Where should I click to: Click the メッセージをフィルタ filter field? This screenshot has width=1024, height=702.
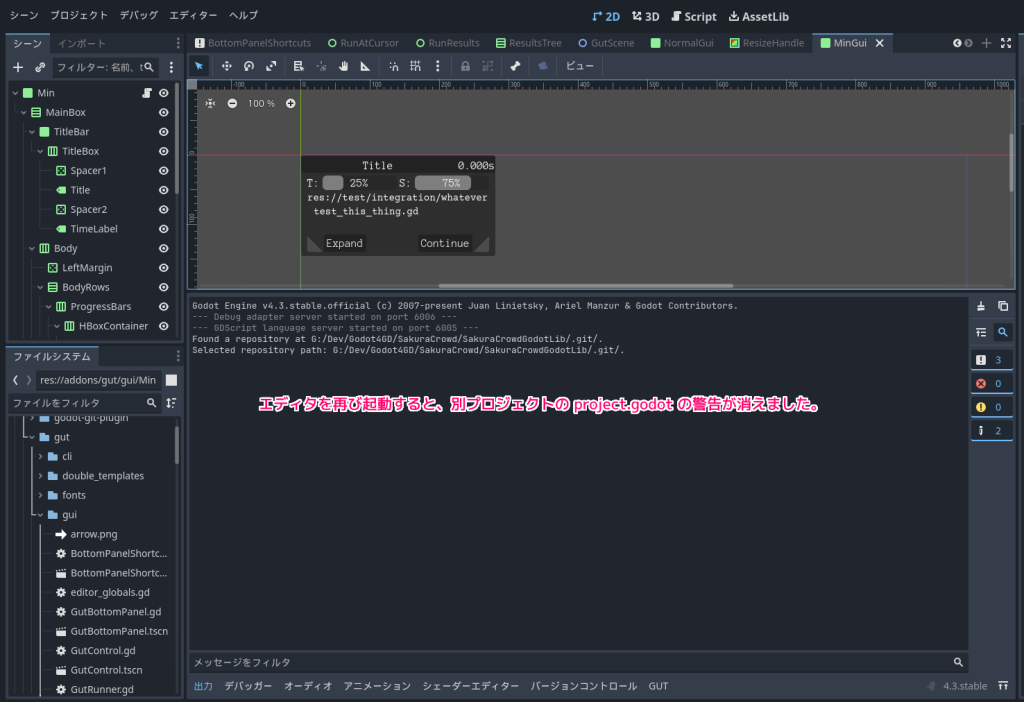tap(570, 662)
